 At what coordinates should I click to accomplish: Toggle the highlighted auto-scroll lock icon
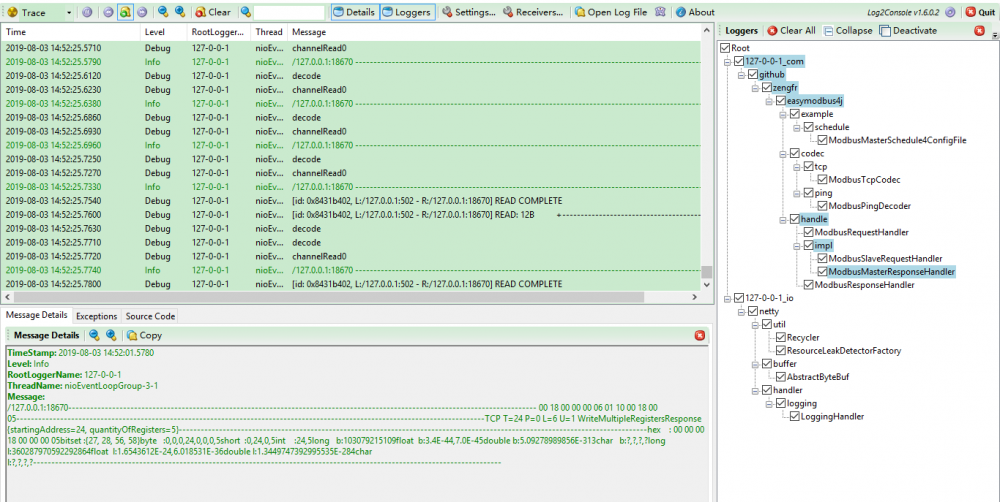pyautogui.click(x=126, y=12)
